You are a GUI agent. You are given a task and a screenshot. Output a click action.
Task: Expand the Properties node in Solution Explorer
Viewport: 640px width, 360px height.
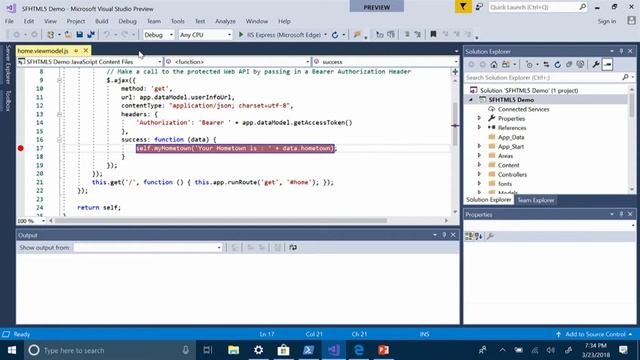479,118
